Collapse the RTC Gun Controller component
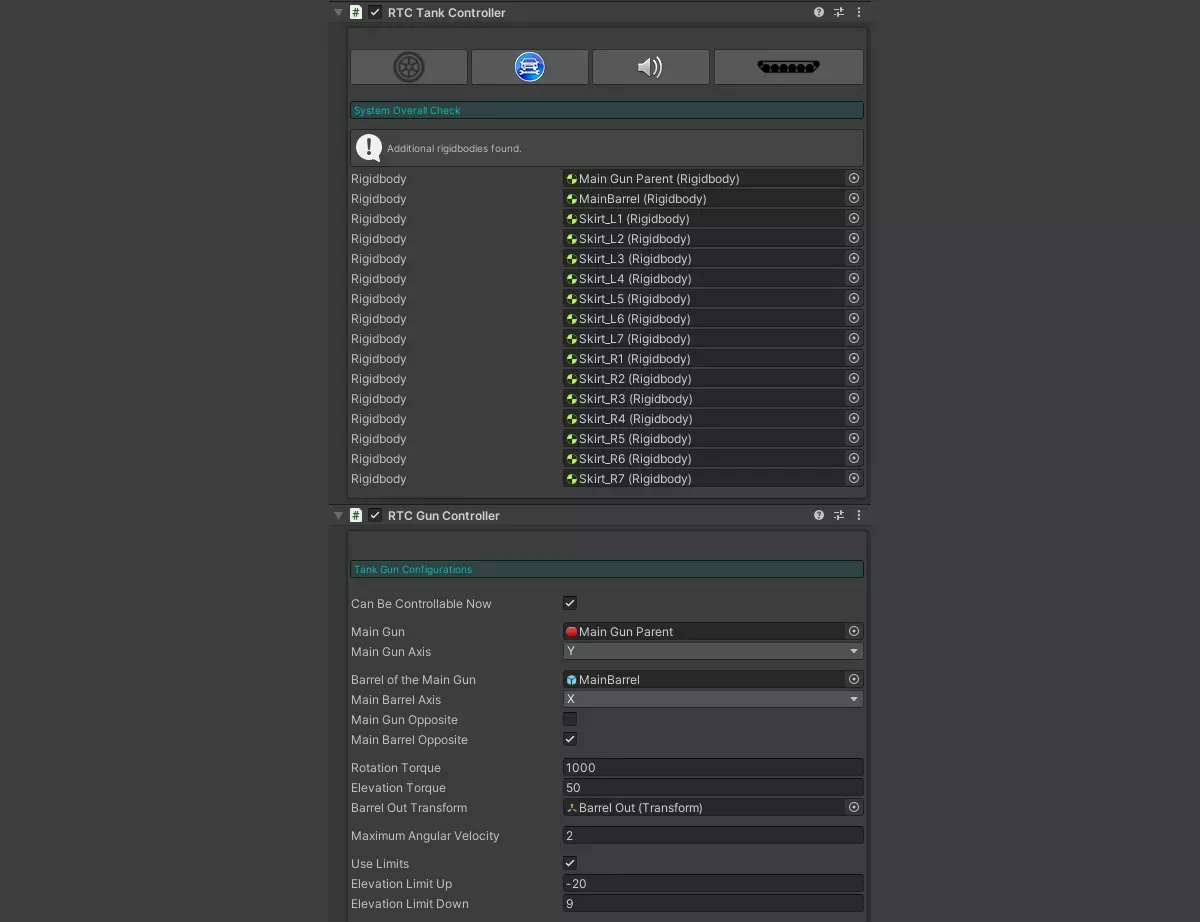The height and width of the screenshot is (922, 1200). coord(339,516)
